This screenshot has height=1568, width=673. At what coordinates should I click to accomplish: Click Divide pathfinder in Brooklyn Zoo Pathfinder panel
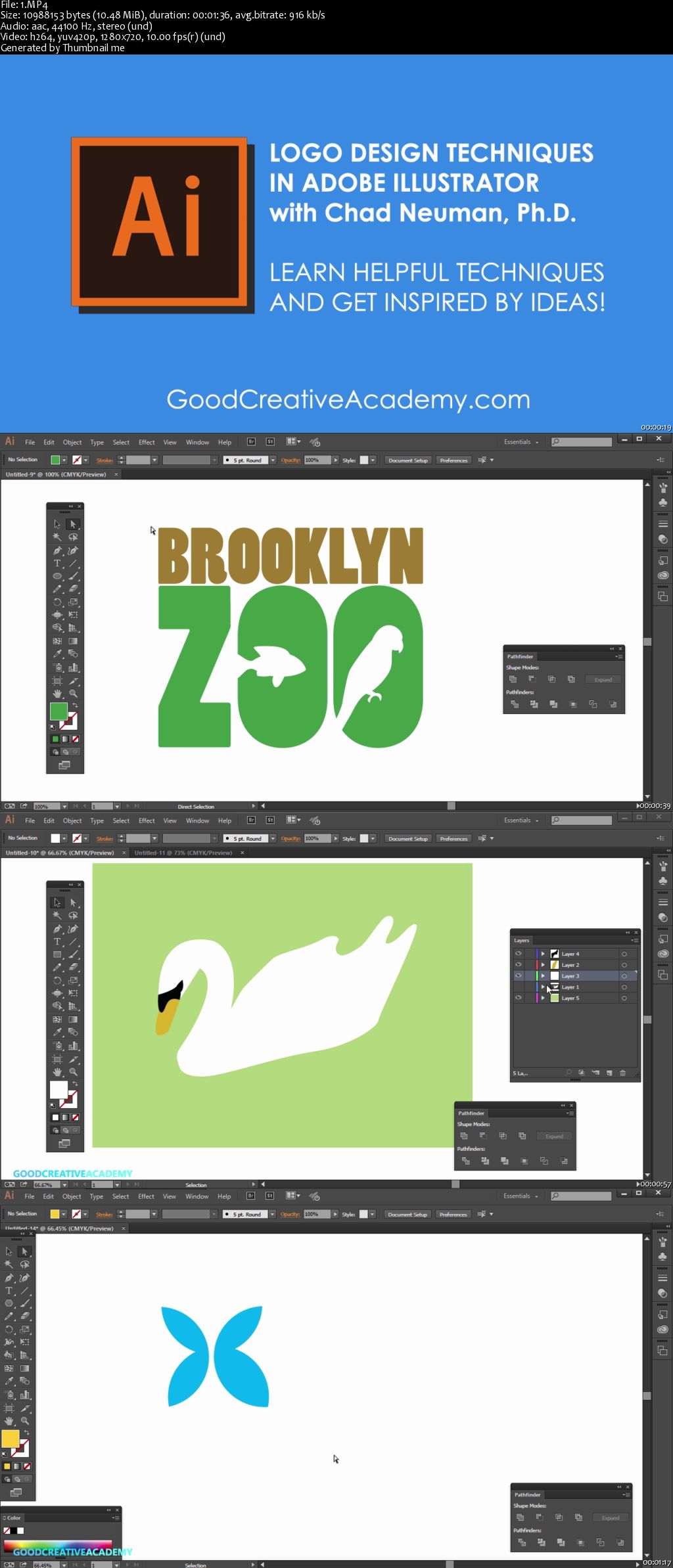(x=515, y=704)
